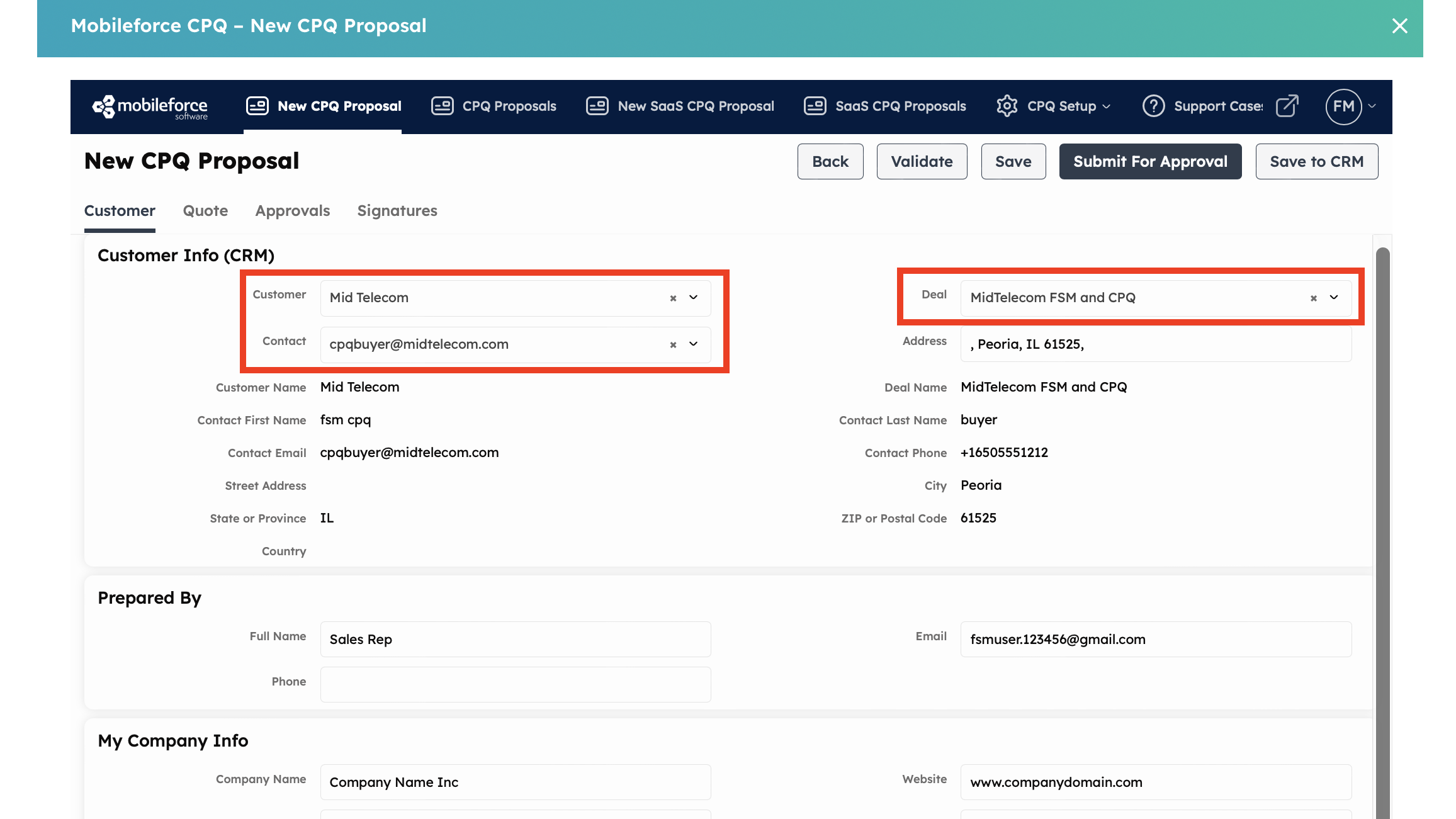1456x819 pixels.
Task: Click the Contact Email value cpqbuyer@midtelecom.com
Action: coord(409,453)
